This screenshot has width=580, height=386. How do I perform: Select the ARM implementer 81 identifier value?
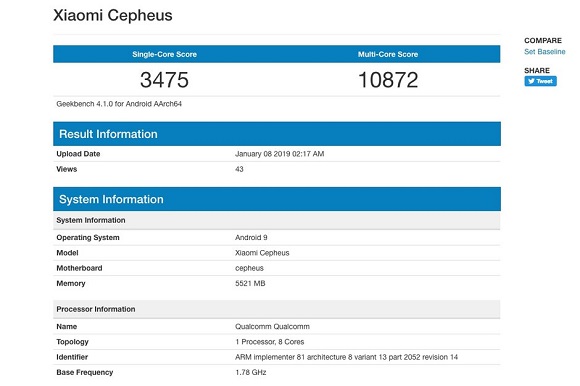coord(346,357)
